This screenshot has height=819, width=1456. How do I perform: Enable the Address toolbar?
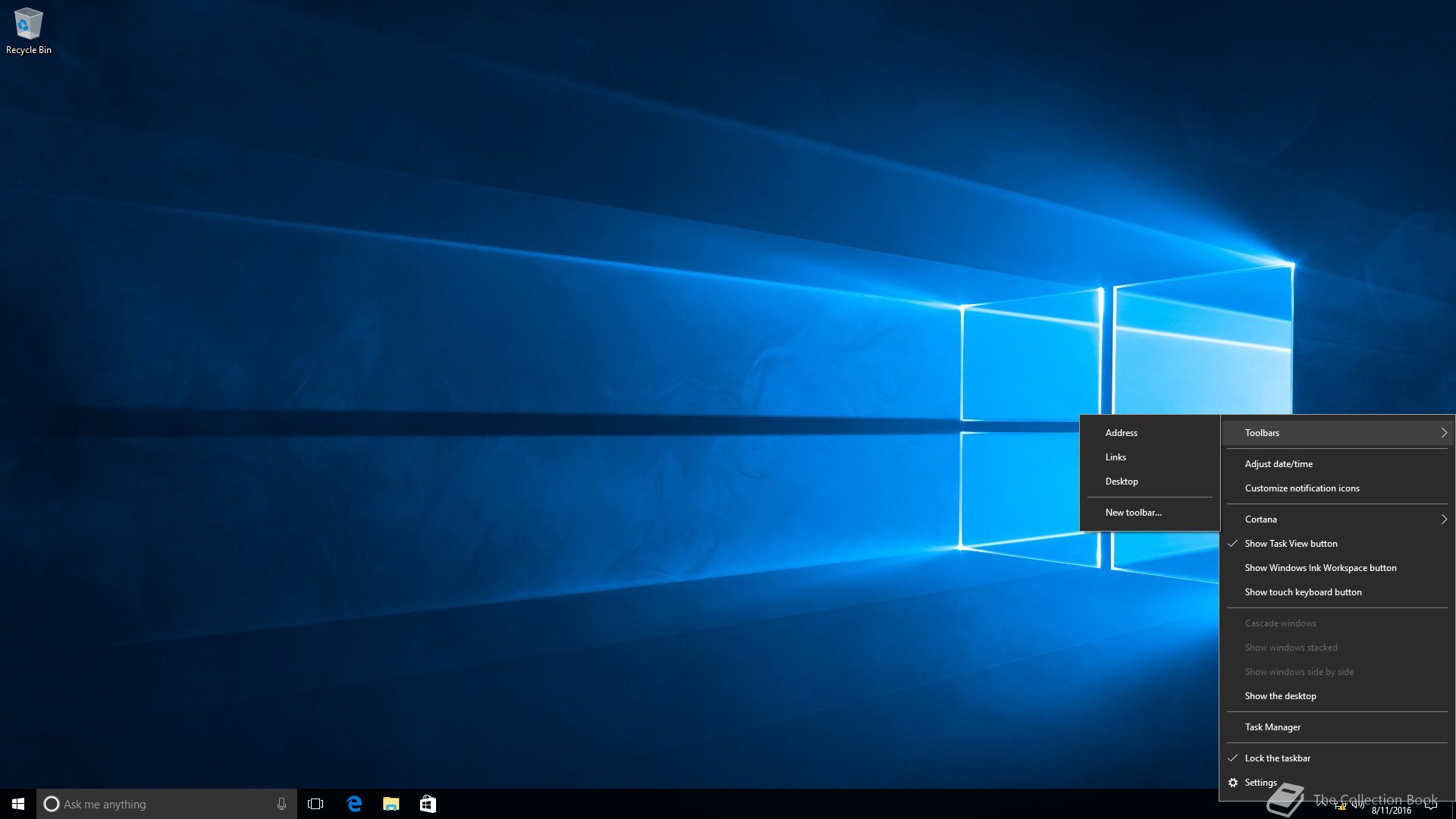click(1150, 433)
